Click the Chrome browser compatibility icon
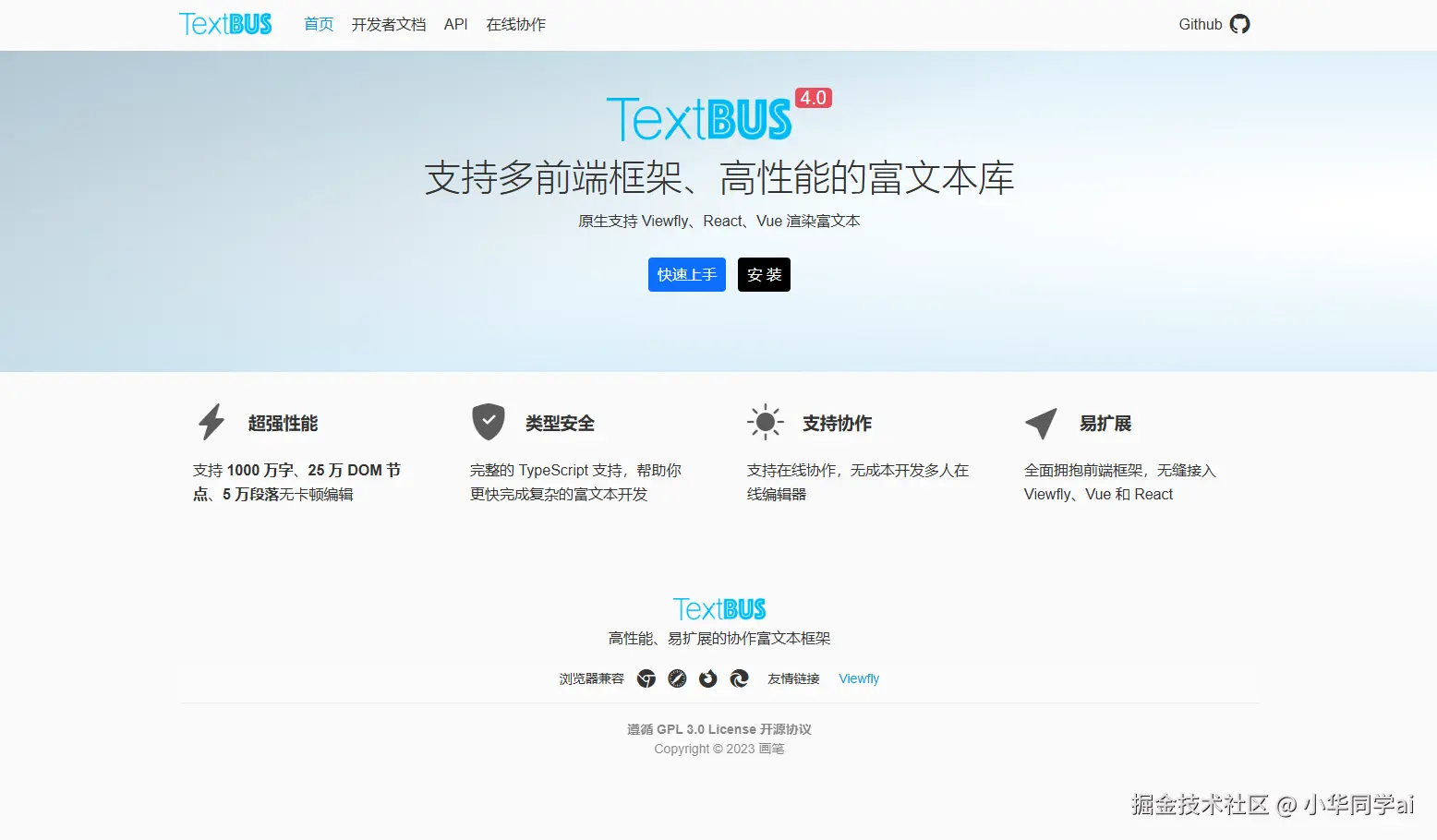The image size is (1437, 840). tap(646, 678)
